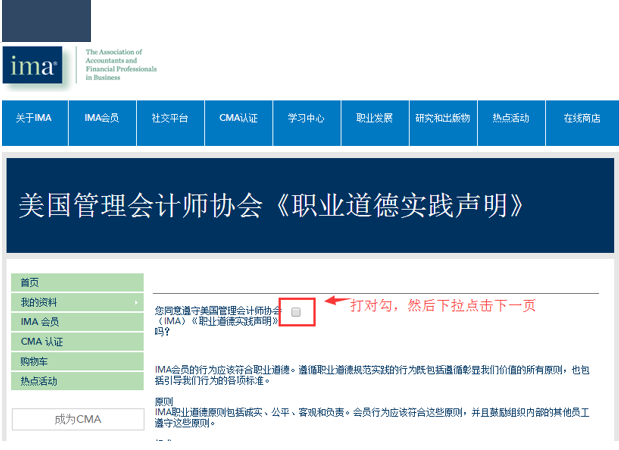Viewport: 619px width, 450px height.
Task: Select 我的资料 in sidebar
Action: (x=77, y=302)
